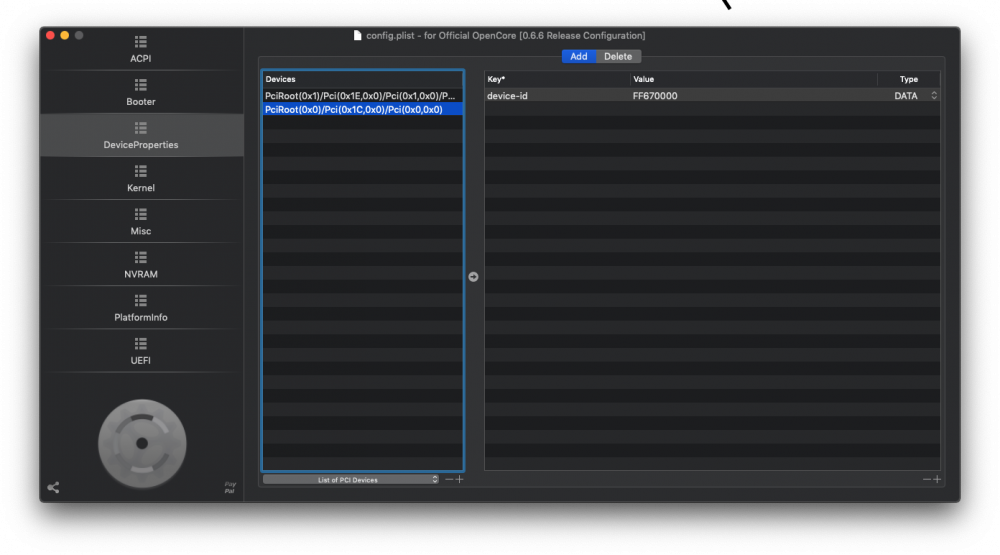
Task: Add a device with the plus button
Action: pos(460,479)
